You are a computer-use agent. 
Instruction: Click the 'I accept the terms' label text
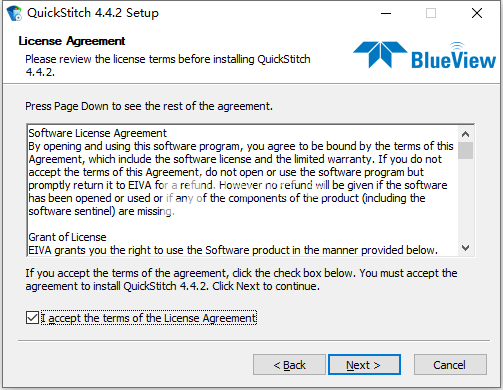tap(149, 318)
